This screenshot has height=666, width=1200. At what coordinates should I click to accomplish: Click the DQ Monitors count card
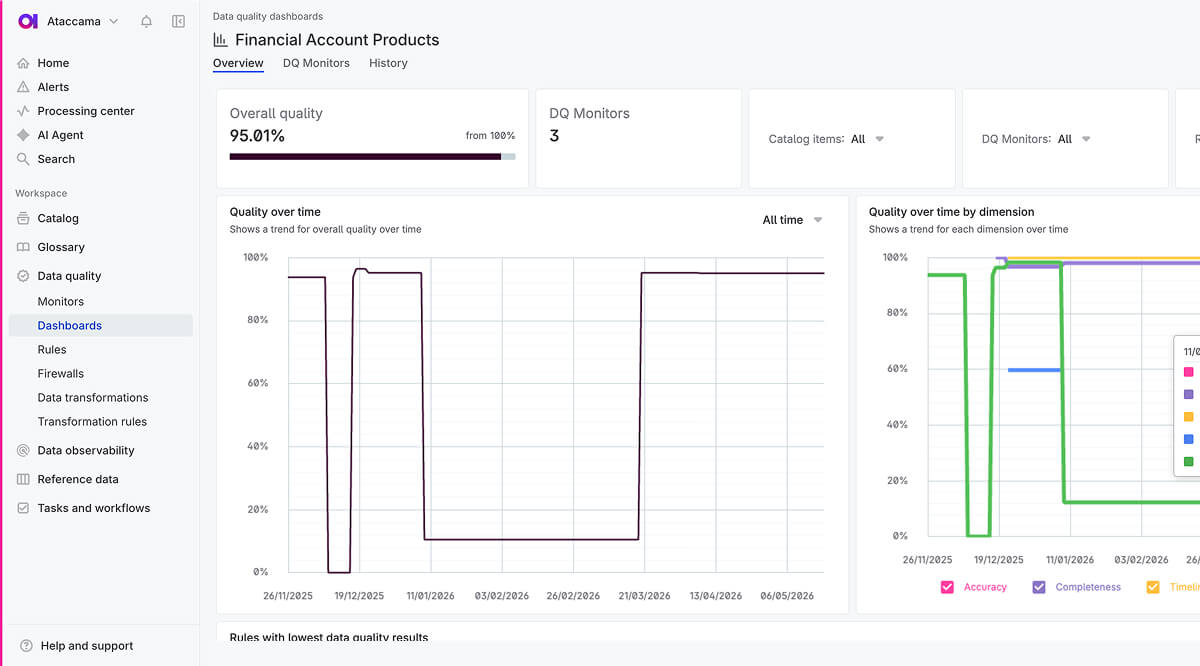(638, 138)
